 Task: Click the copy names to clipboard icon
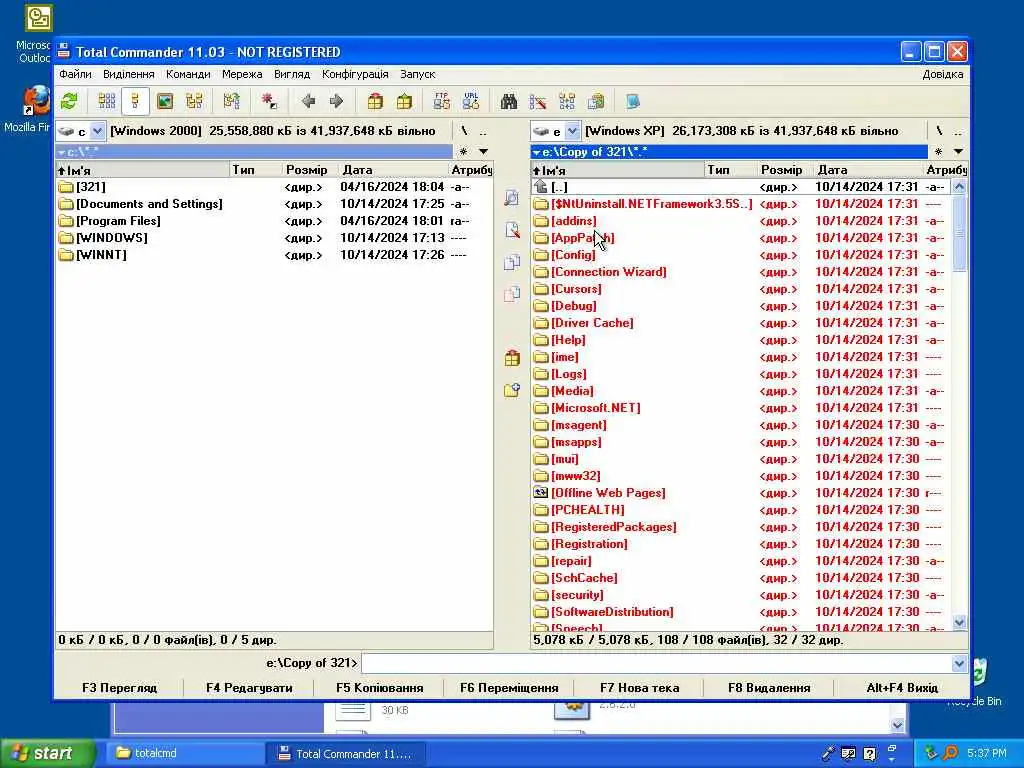596,101
